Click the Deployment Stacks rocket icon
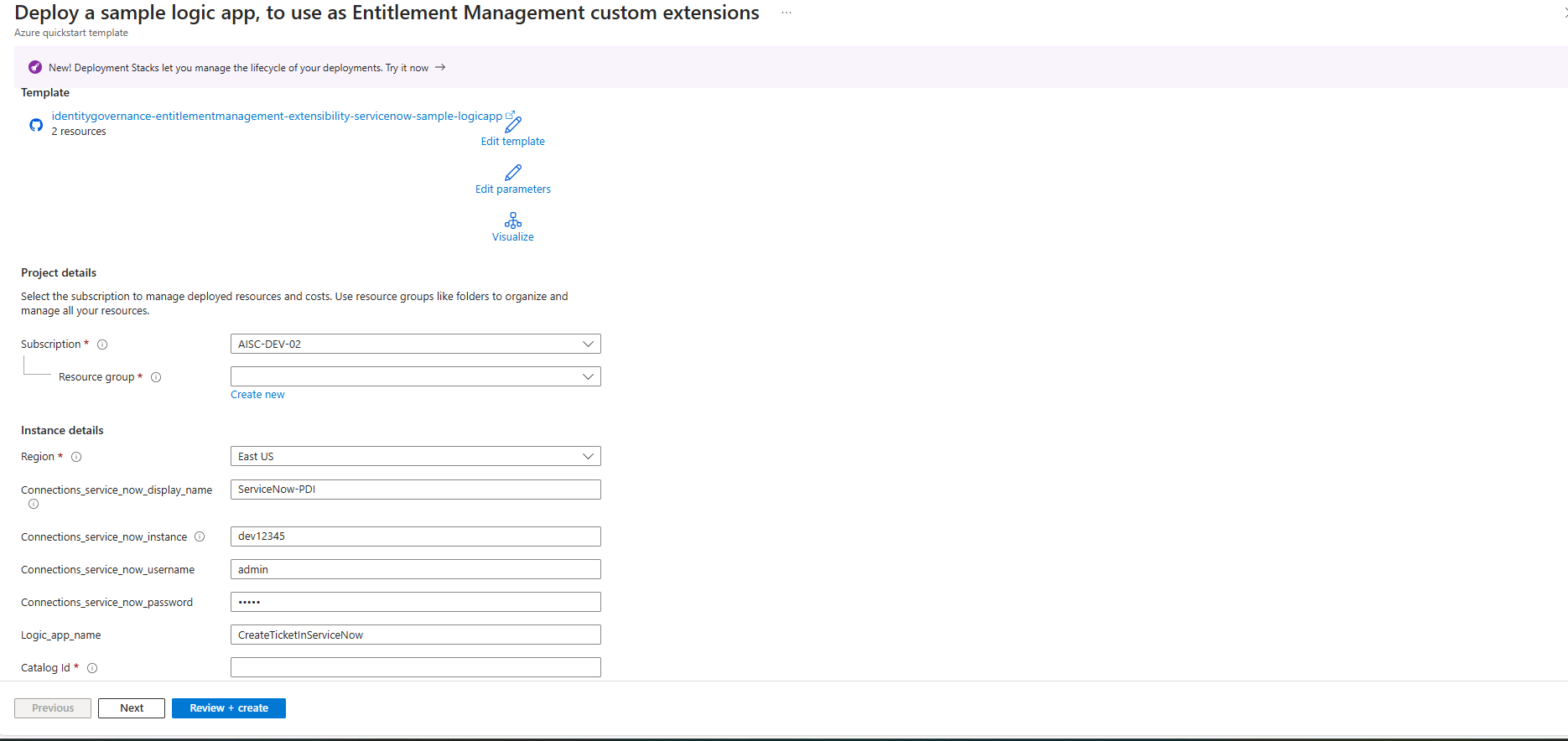Image resolution: width=1568 pixels, height=741 pixels. (35, 67)
